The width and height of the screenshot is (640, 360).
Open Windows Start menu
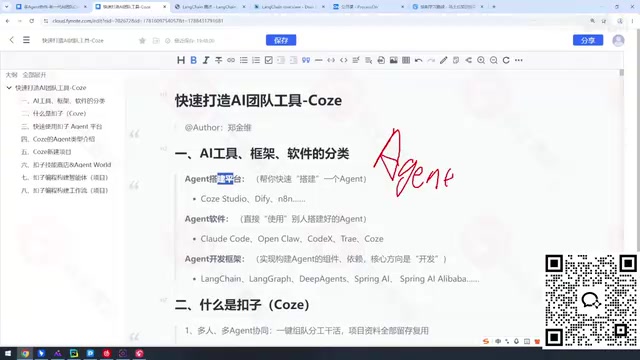(x=8, y=353)
